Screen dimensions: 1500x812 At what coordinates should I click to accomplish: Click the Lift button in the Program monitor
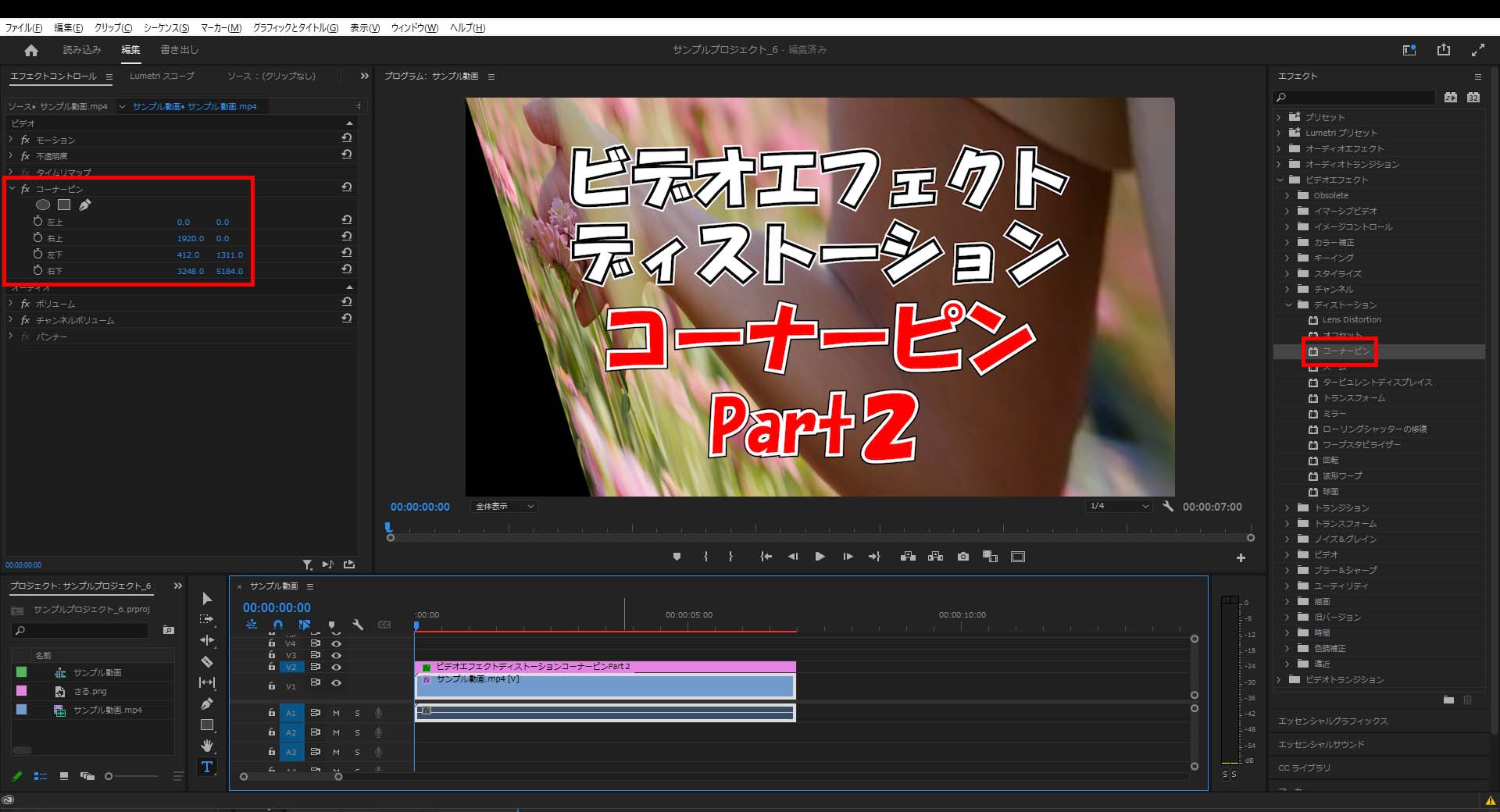[x=908, y=557]
